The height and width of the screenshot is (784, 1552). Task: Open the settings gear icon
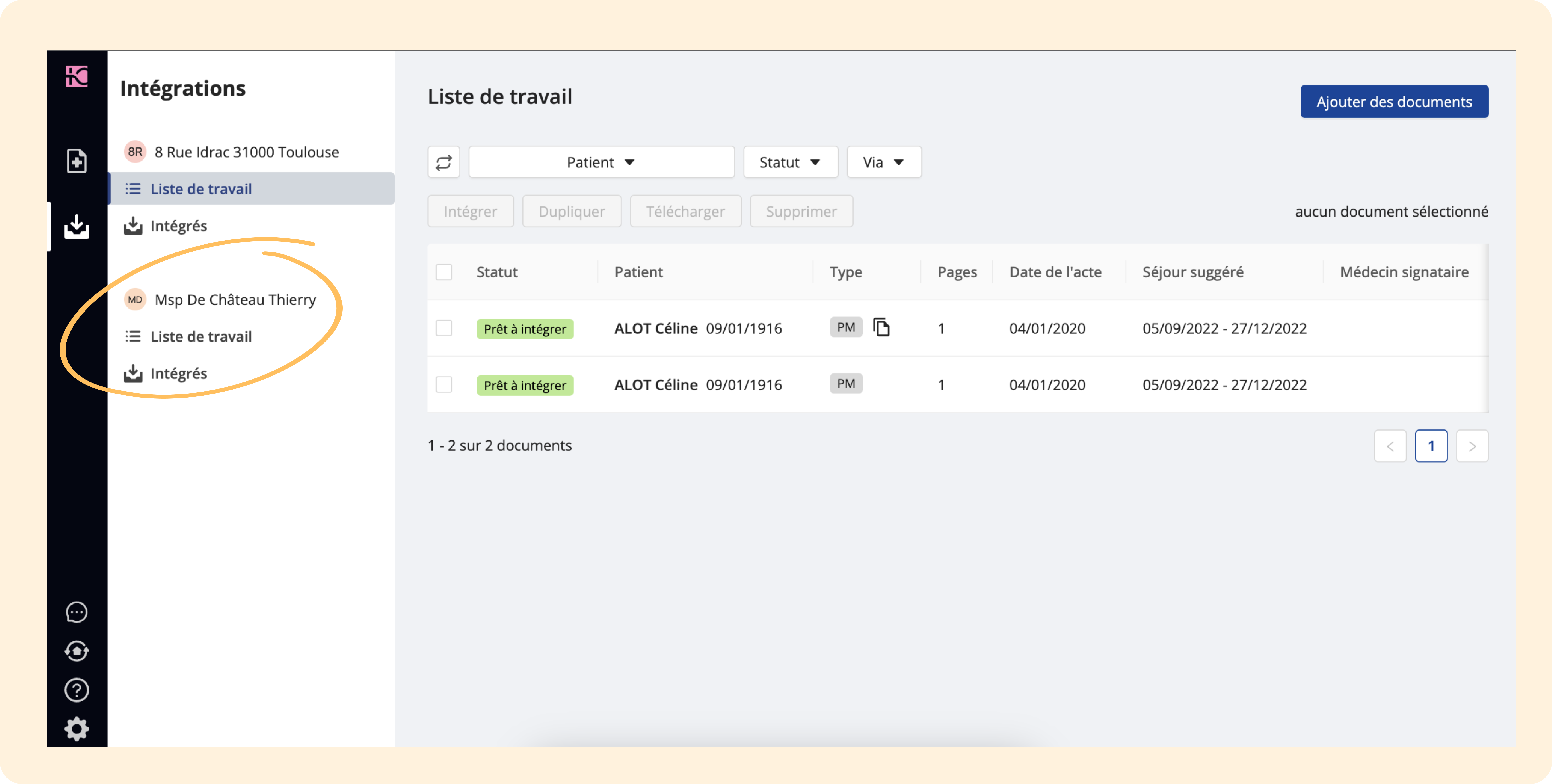pos(76,729)
